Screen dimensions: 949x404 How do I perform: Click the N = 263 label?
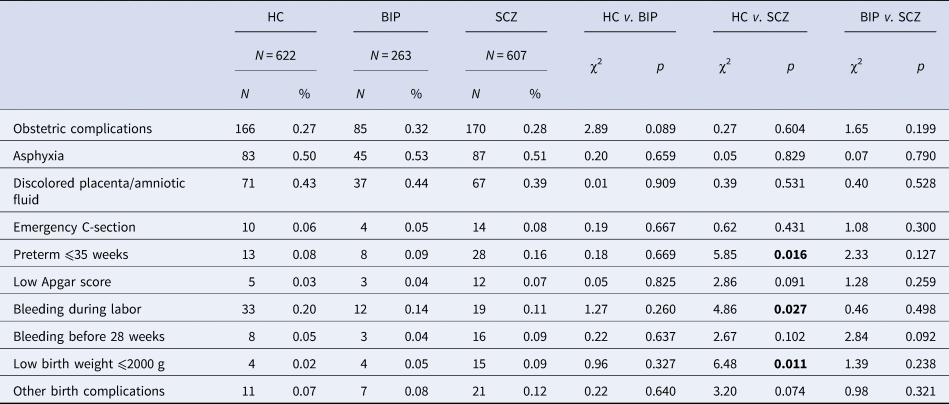(390, 56)
